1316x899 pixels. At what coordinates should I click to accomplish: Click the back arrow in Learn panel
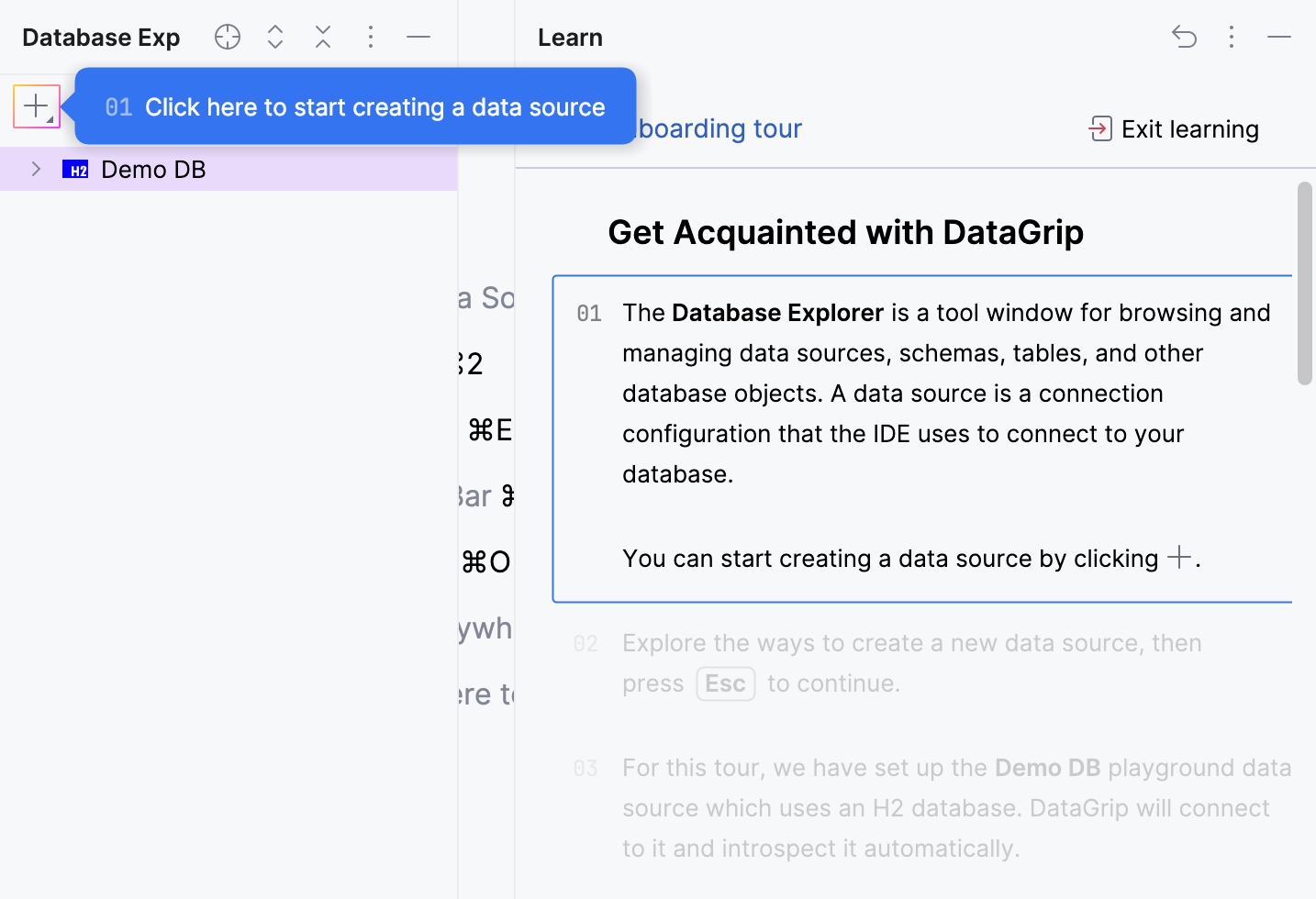1184,37
